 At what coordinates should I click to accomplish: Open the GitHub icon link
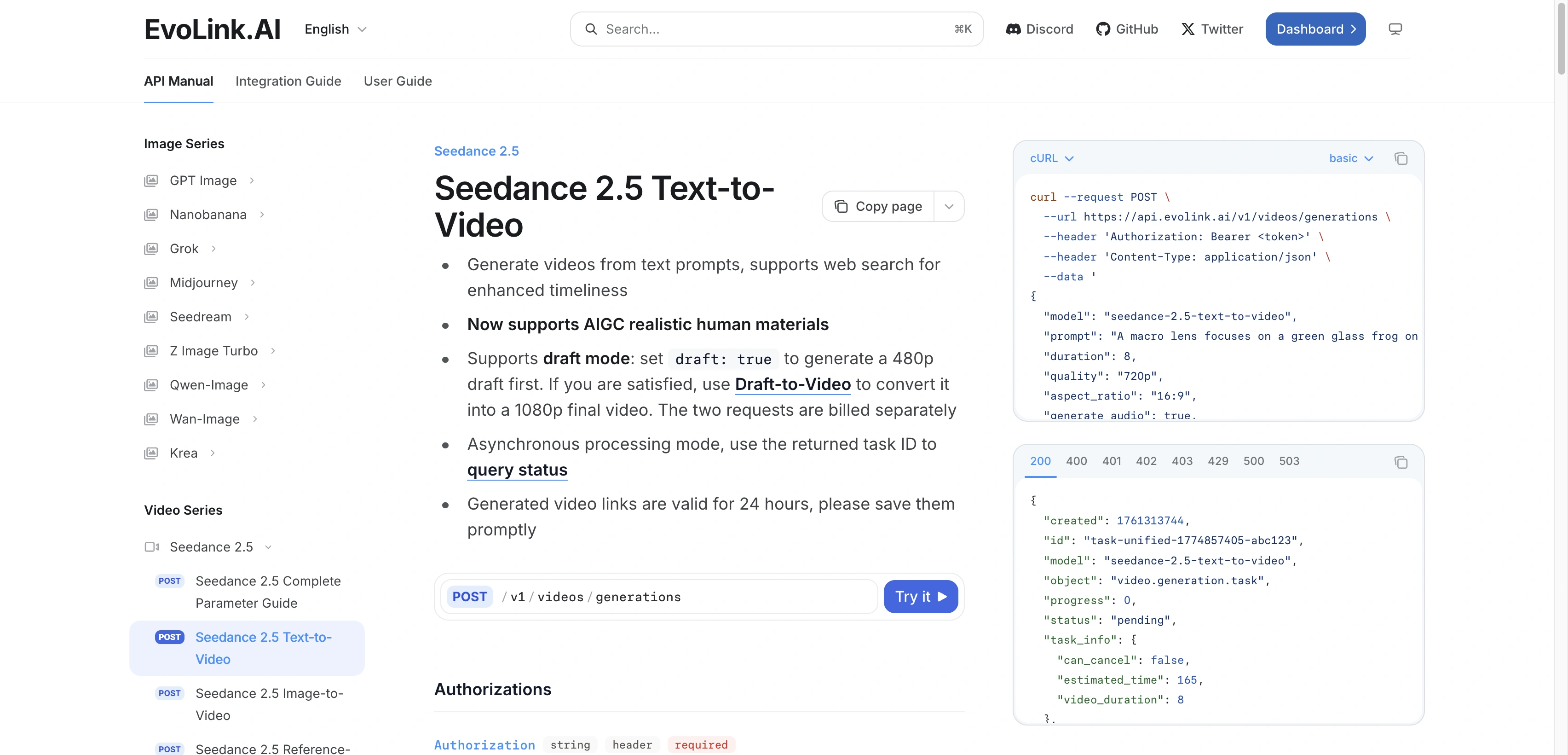[x=1102, y=29]
